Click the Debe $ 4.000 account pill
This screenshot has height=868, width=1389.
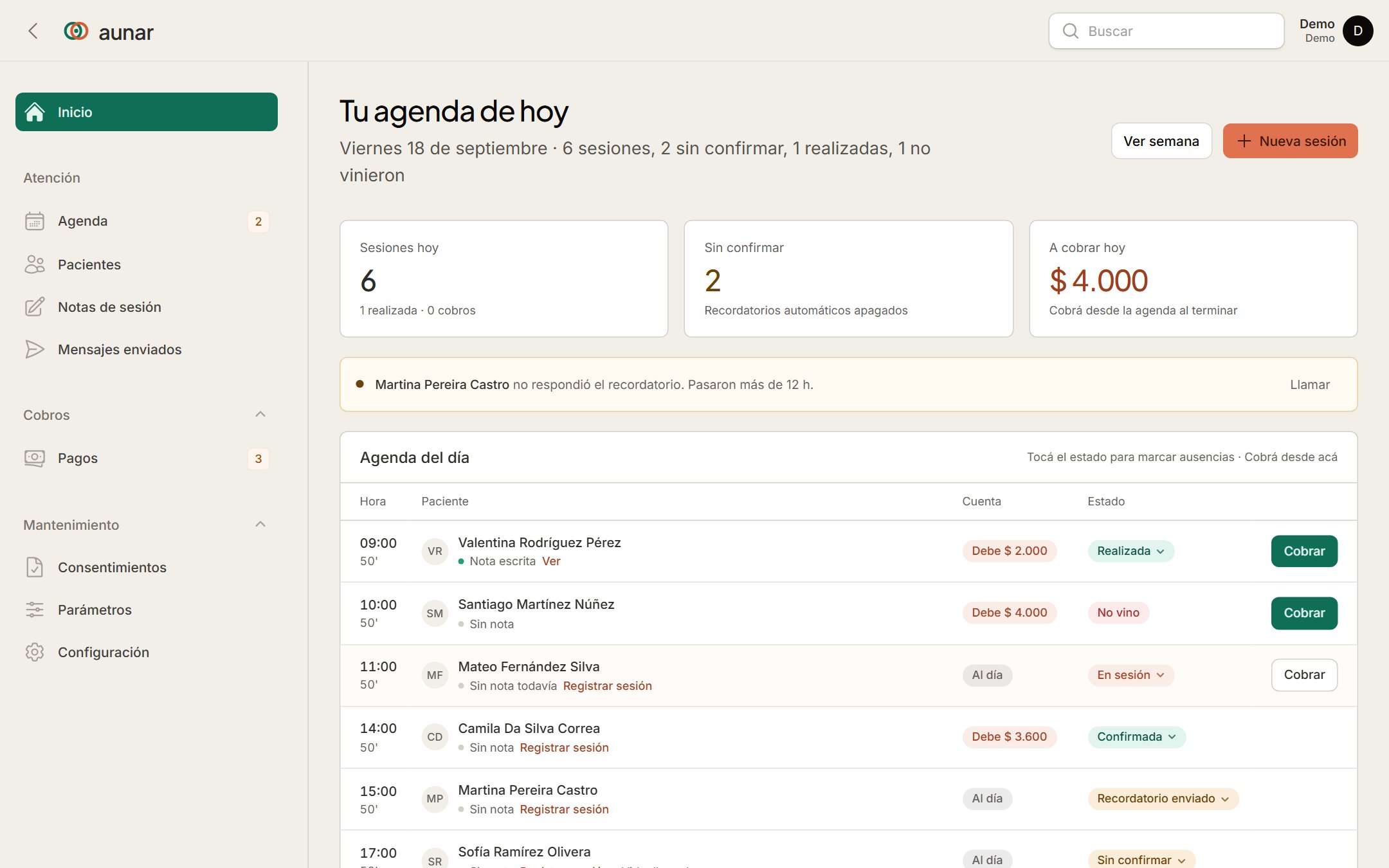(1009, 613)
